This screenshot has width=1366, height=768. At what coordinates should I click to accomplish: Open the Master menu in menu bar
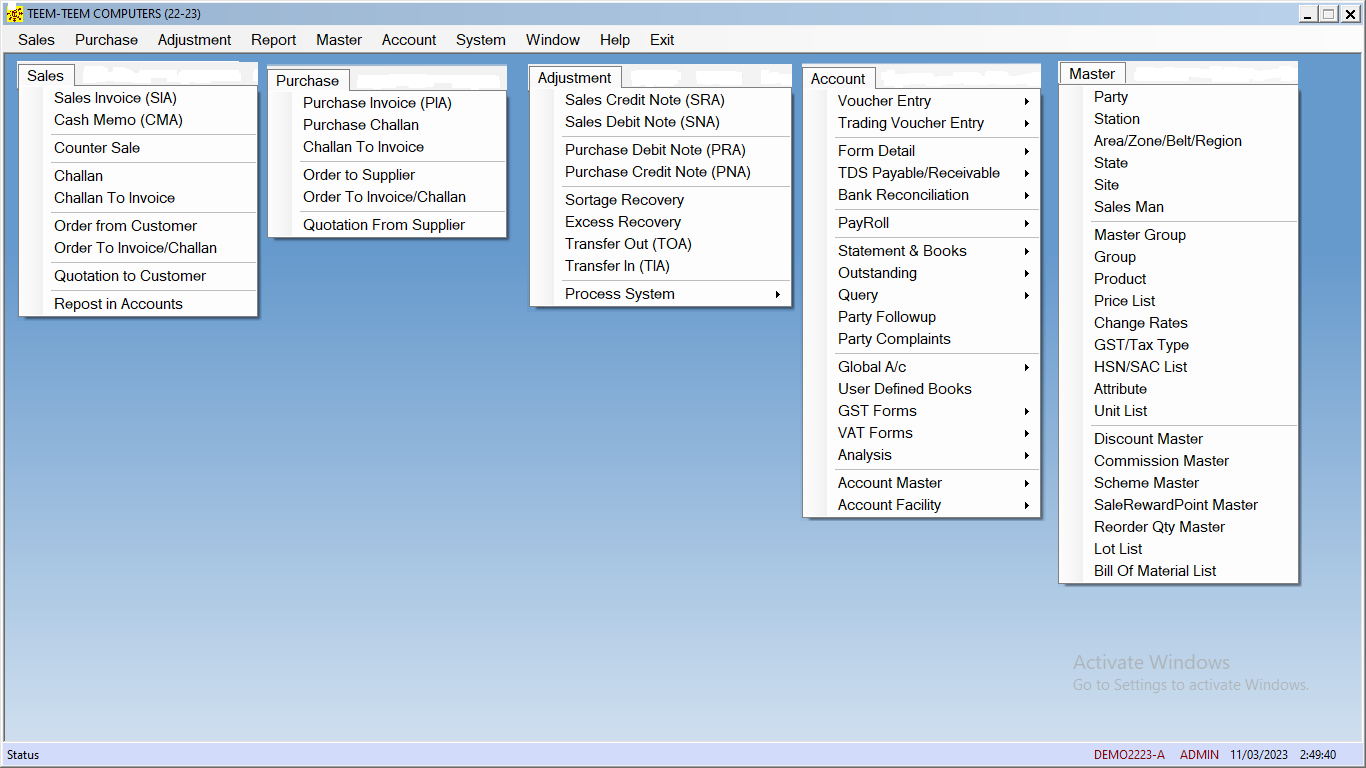pos(339,40)
